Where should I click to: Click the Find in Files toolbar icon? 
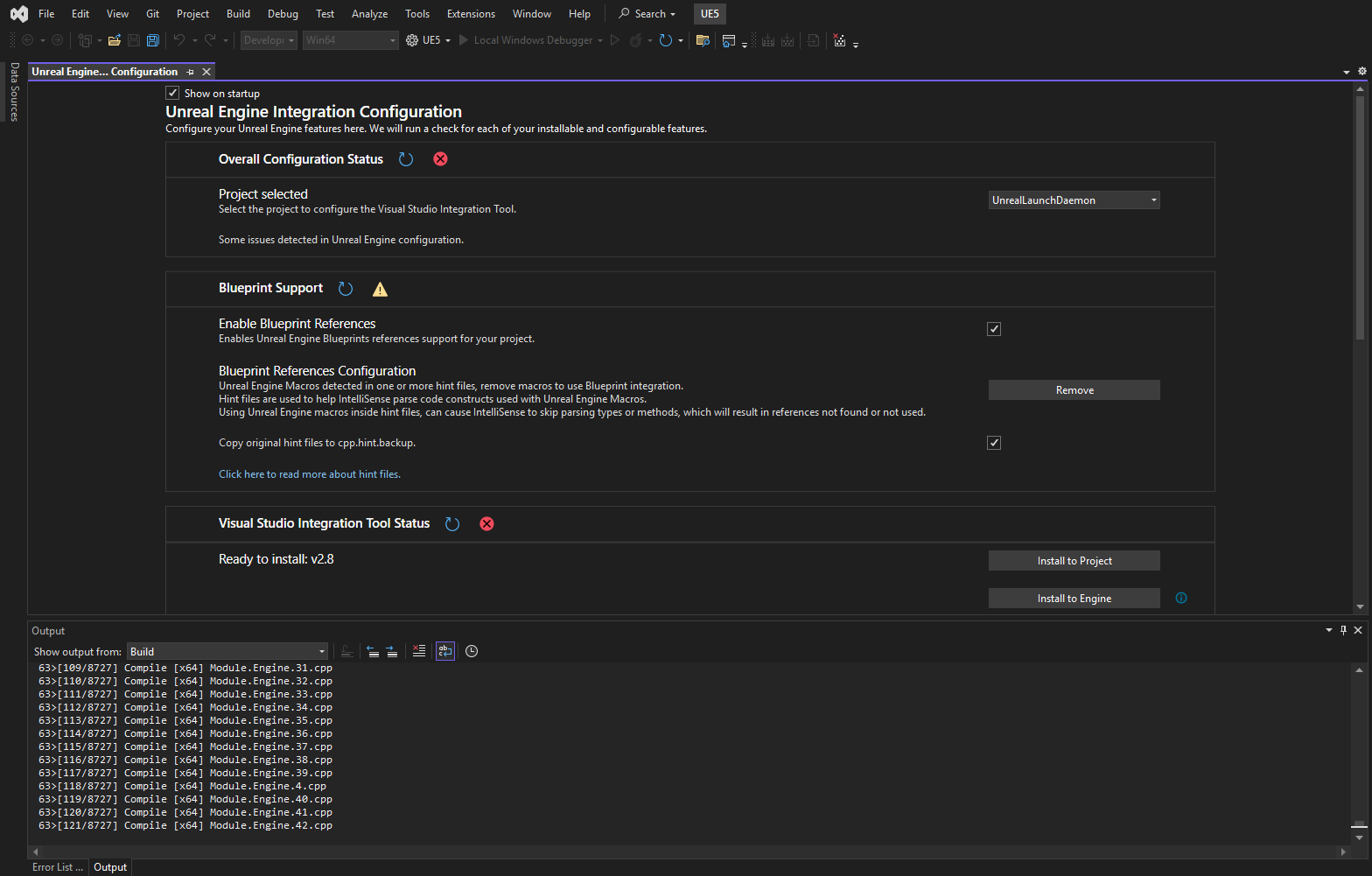[x=702, y=40]
